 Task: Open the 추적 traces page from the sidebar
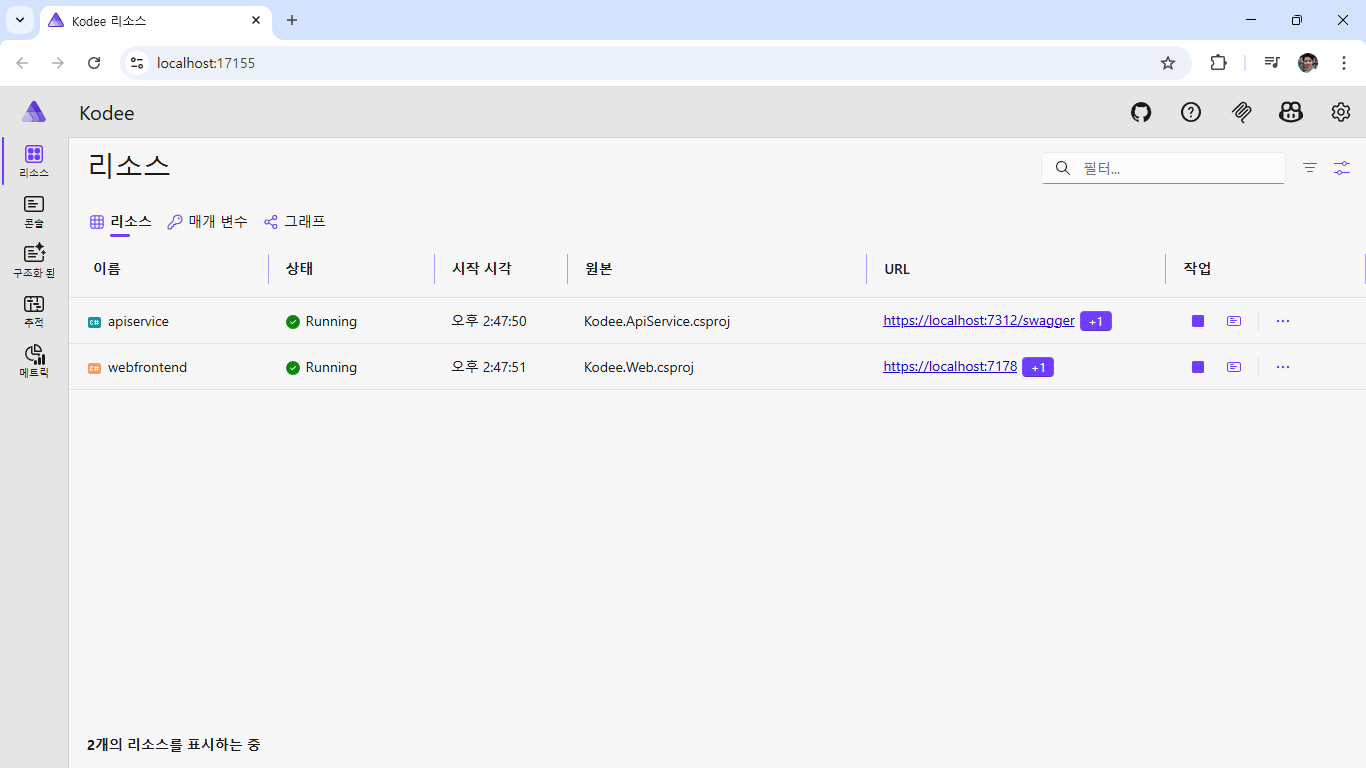(x=34, y=307)
